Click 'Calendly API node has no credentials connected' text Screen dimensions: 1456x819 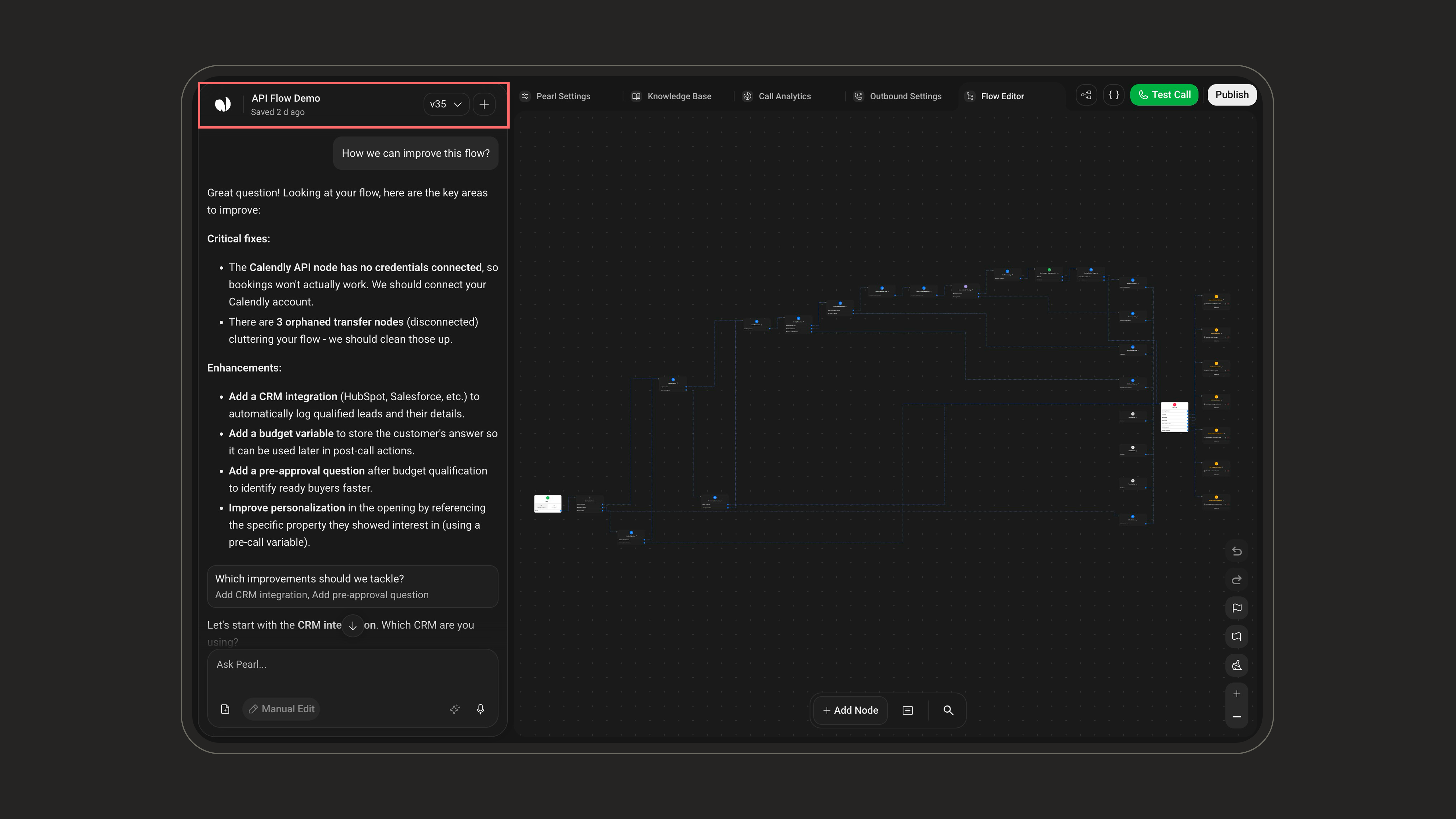coord(366,267)
